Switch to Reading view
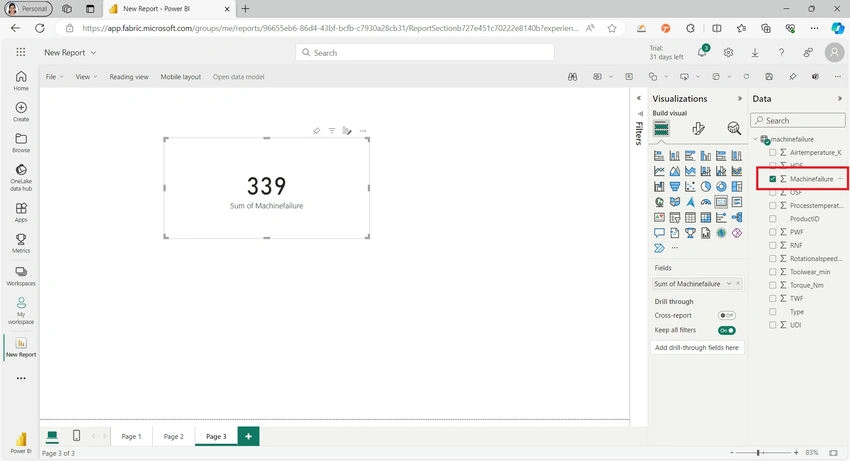 tap(129, 76)
